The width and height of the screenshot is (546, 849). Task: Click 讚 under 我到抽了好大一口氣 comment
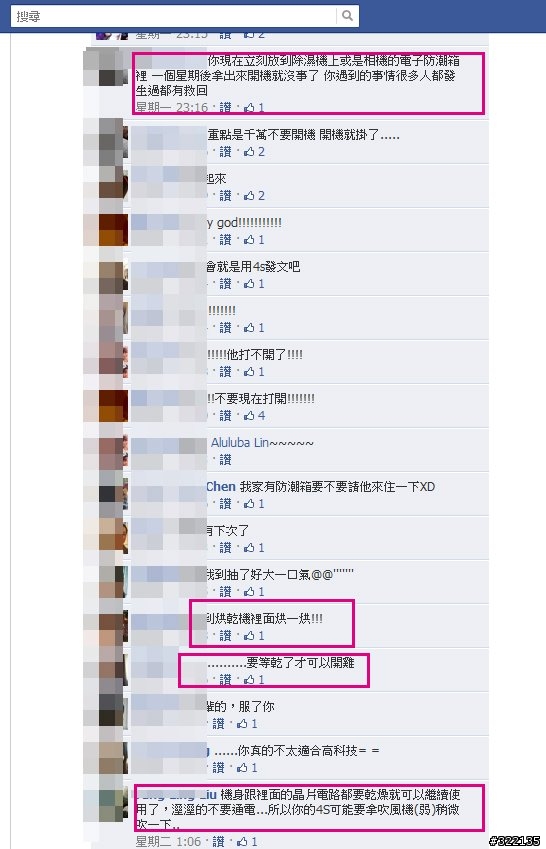226,592
